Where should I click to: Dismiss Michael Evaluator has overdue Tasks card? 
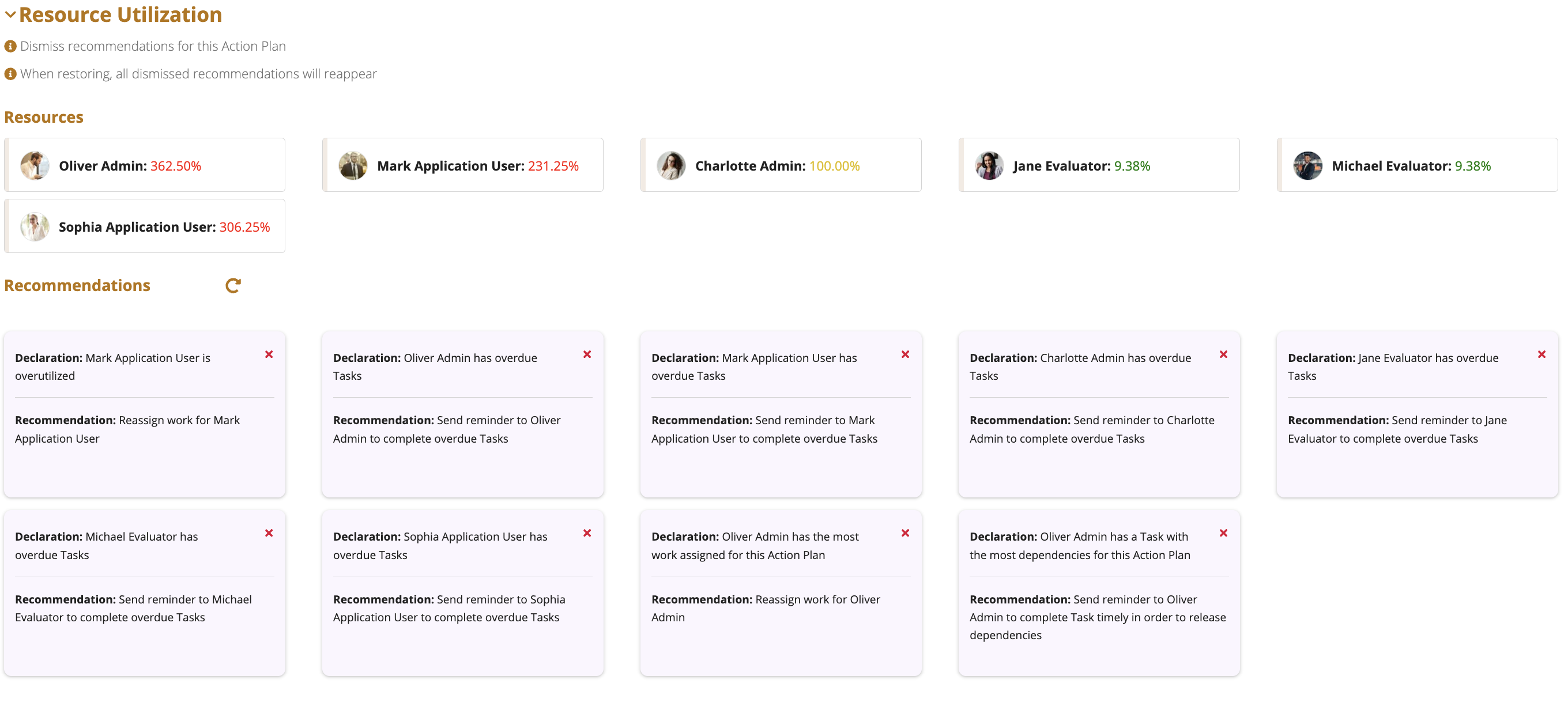(269, 533)
